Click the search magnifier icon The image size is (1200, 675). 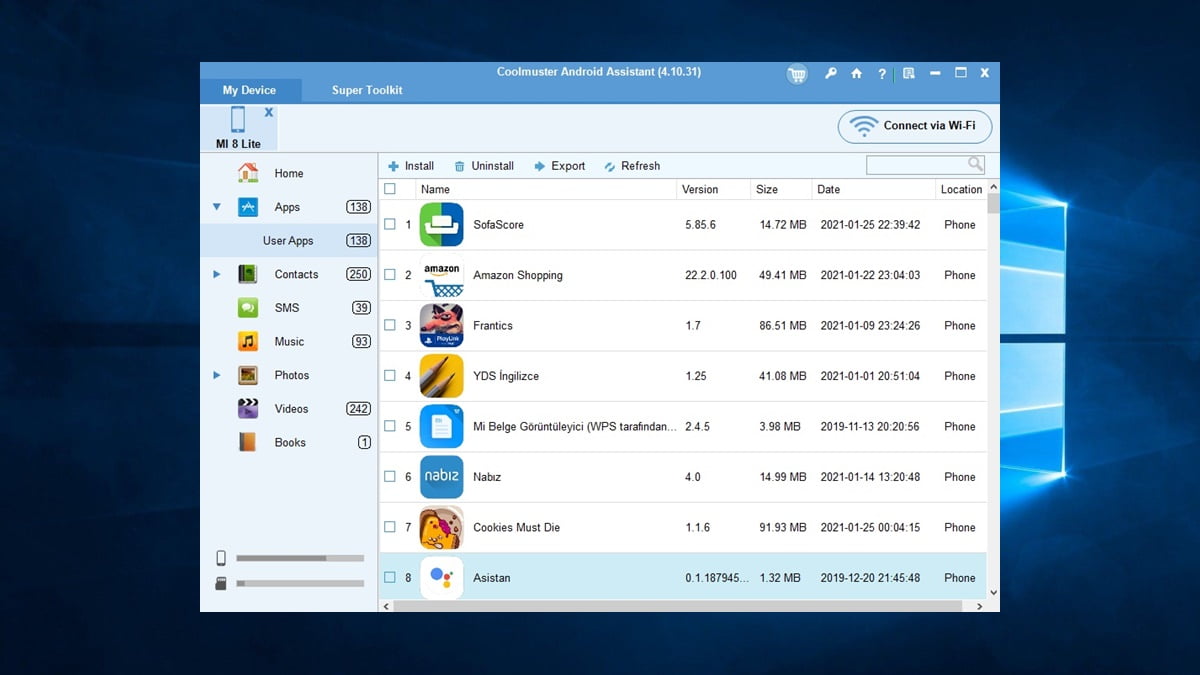point(975,165)
